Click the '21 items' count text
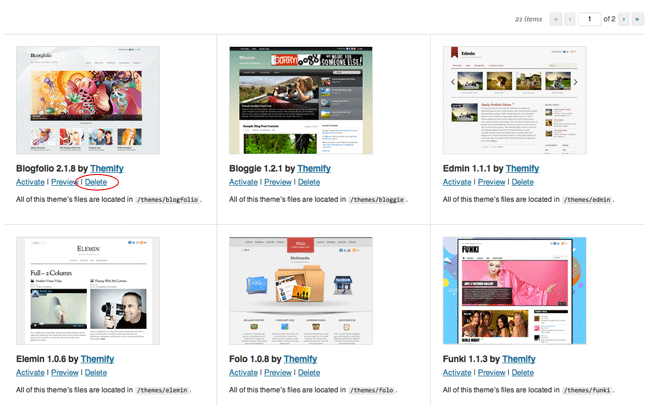The height and width of the screenshot is (406, 650). pyautogui.click(x=529, y=19)
